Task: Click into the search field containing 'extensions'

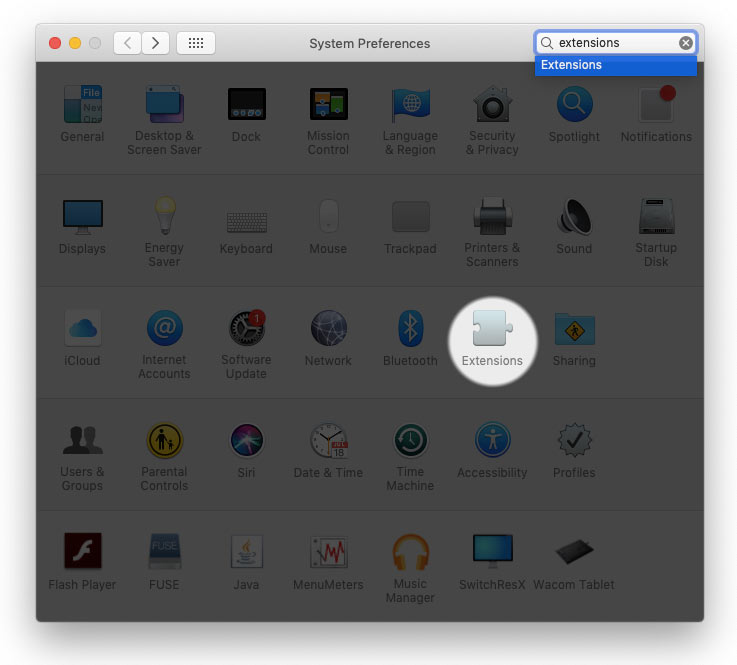Action: click(x=616, y=43)
